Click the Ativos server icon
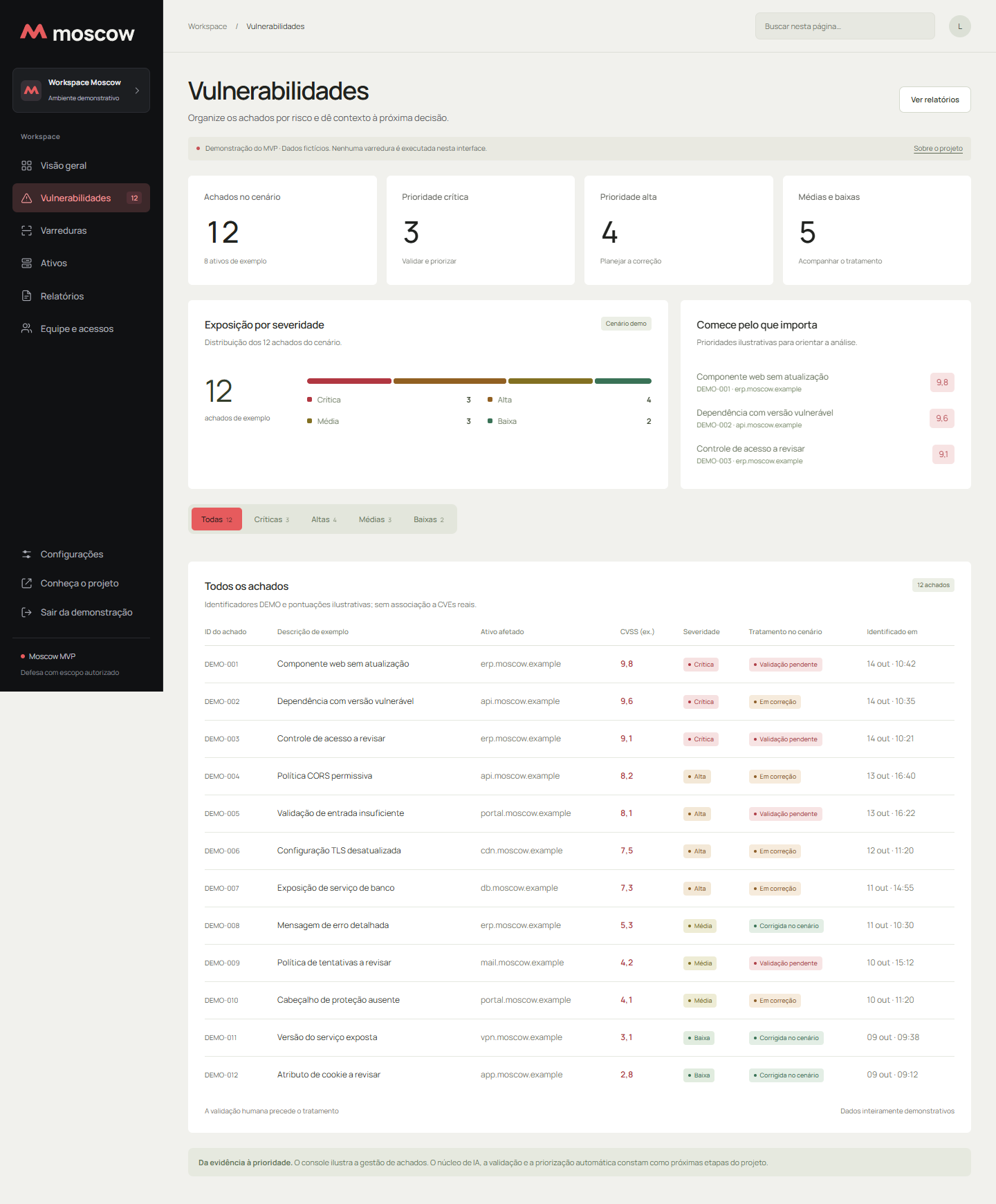Viewport: 996px width, 1204px height. 26,263
